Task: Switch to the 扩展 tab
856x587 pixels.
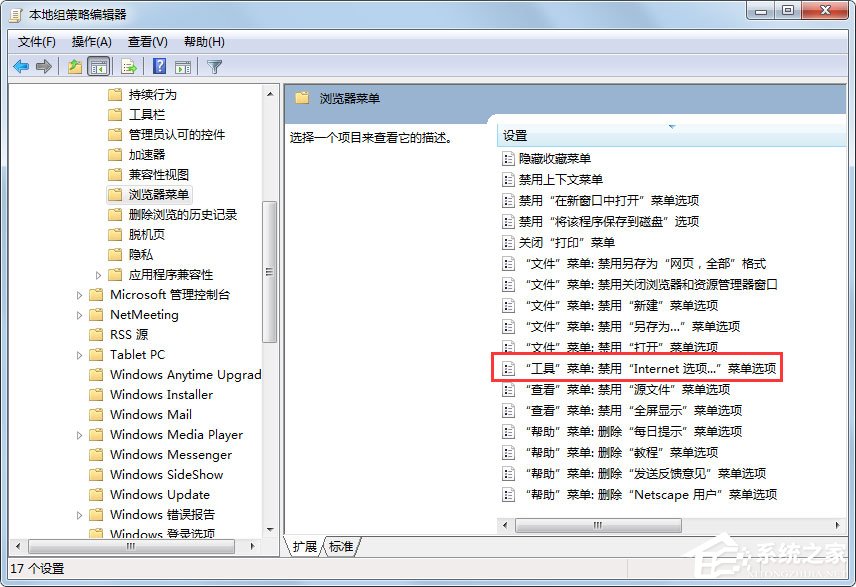Action: (x=306, y=546)
